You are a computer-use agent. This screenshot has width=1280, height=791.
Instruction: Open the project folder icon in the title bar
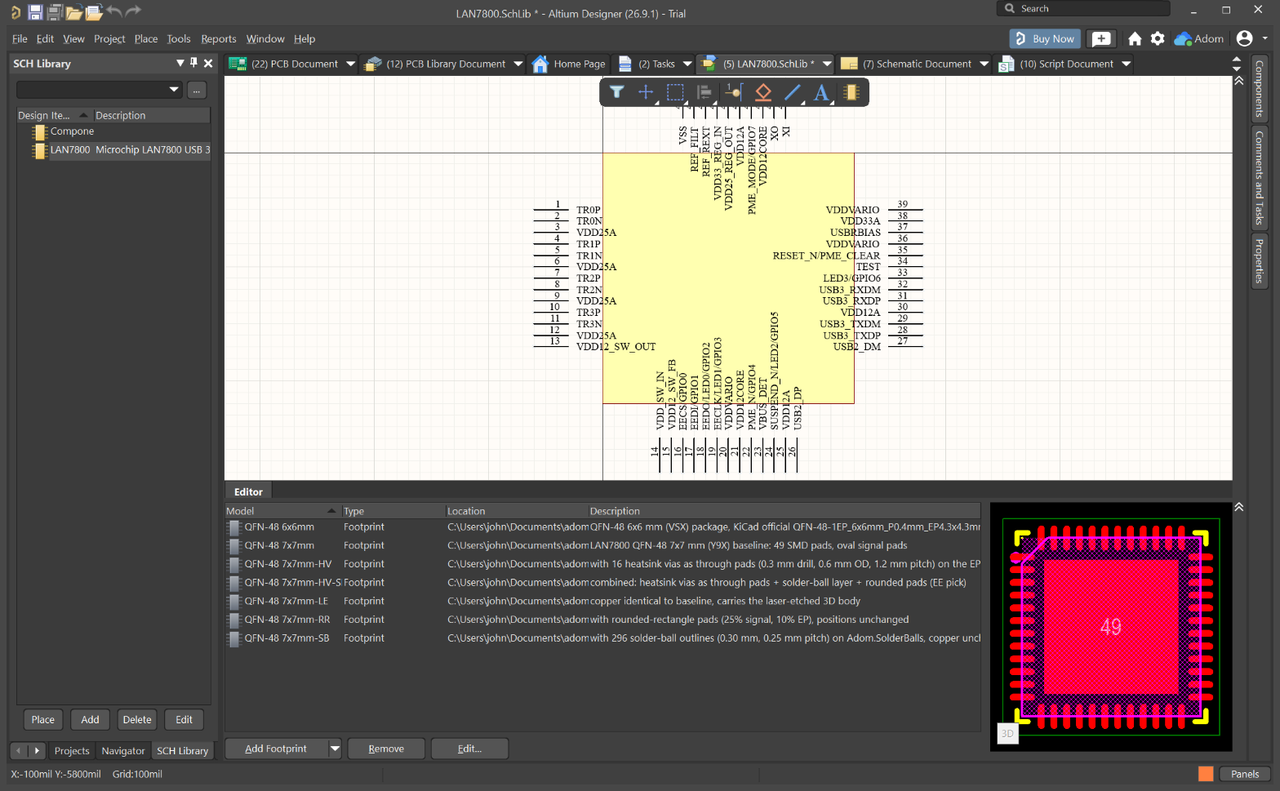pyautogui.click(x=93, y=12)
